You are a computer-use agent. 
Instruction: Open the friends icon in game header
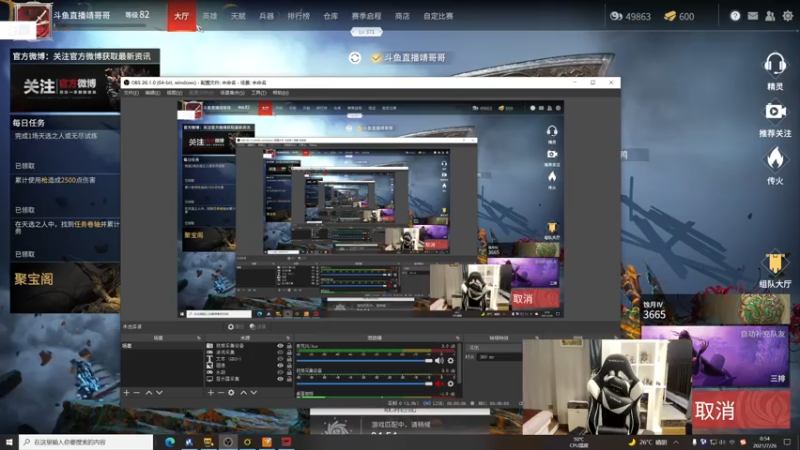tap(770, 16)
